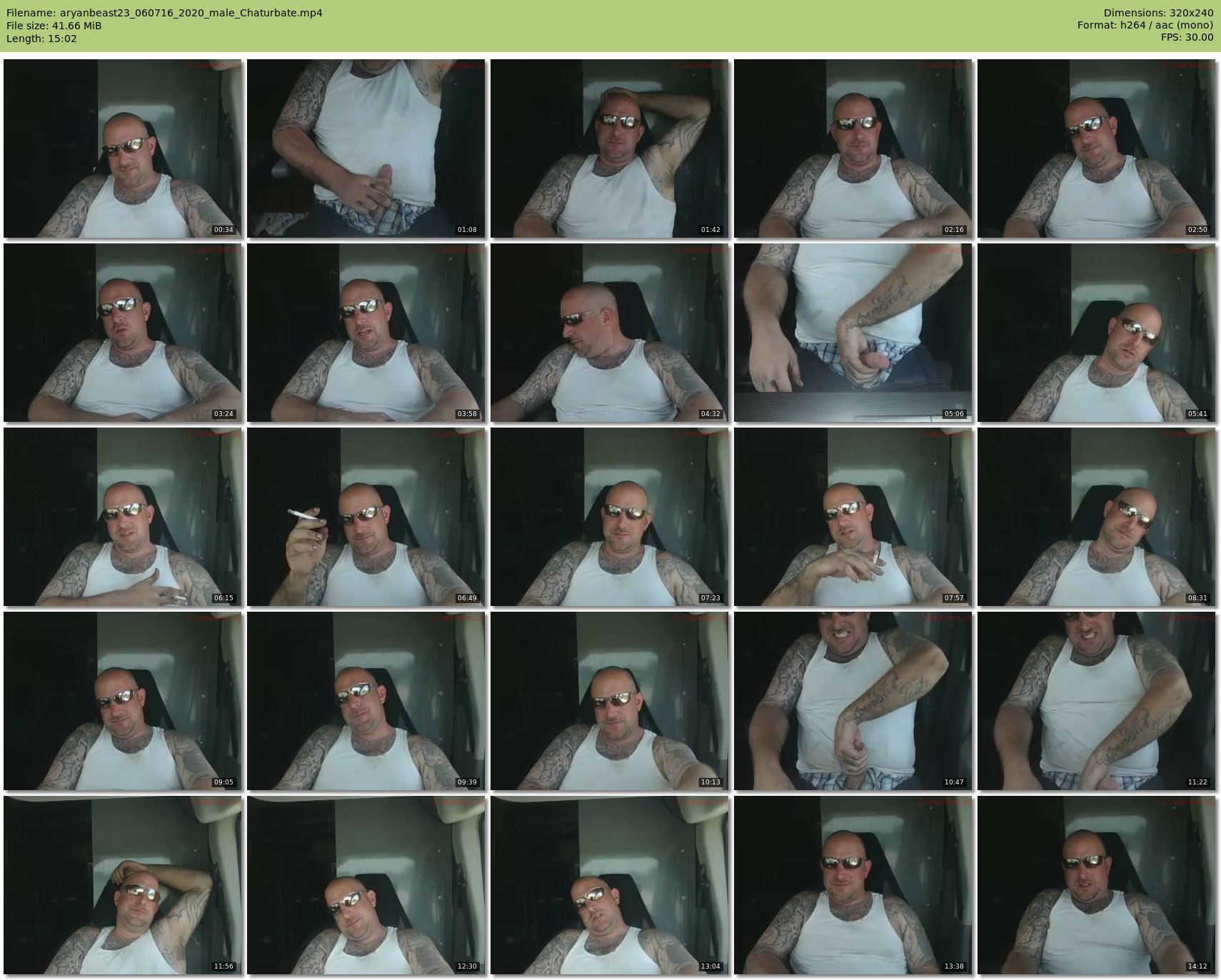1221x980 pixels.
Task: Choose the 11:56 video frame
Action: [122, 885]
